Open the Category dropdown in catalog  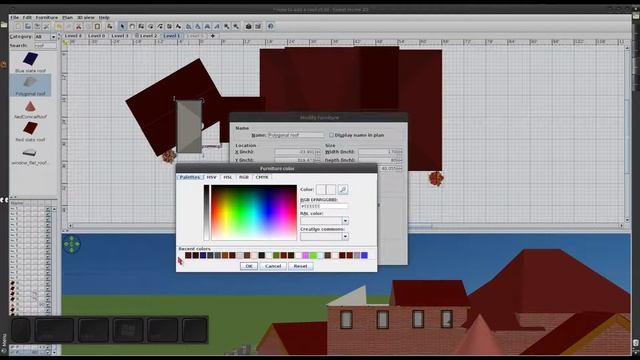tap(53, 37)
